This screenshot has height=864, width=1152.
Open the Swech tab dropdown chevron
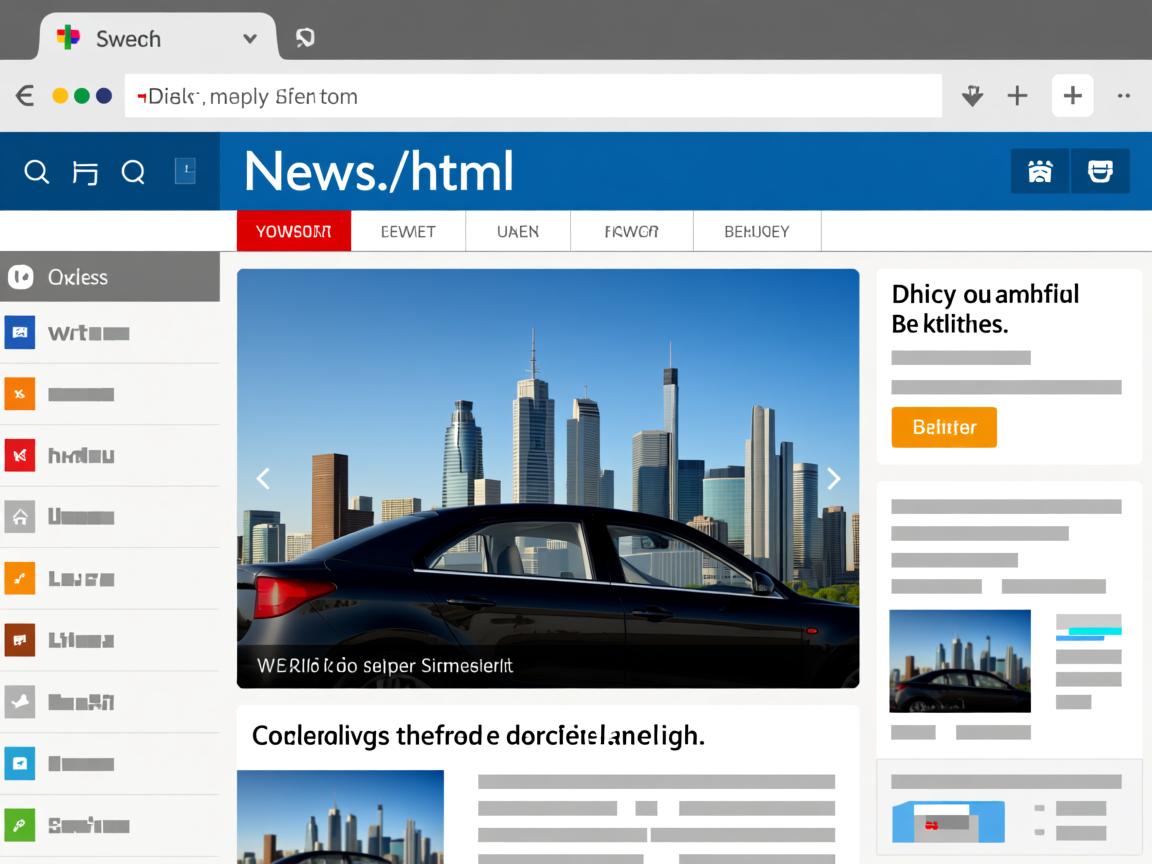(x=249, y=38)
